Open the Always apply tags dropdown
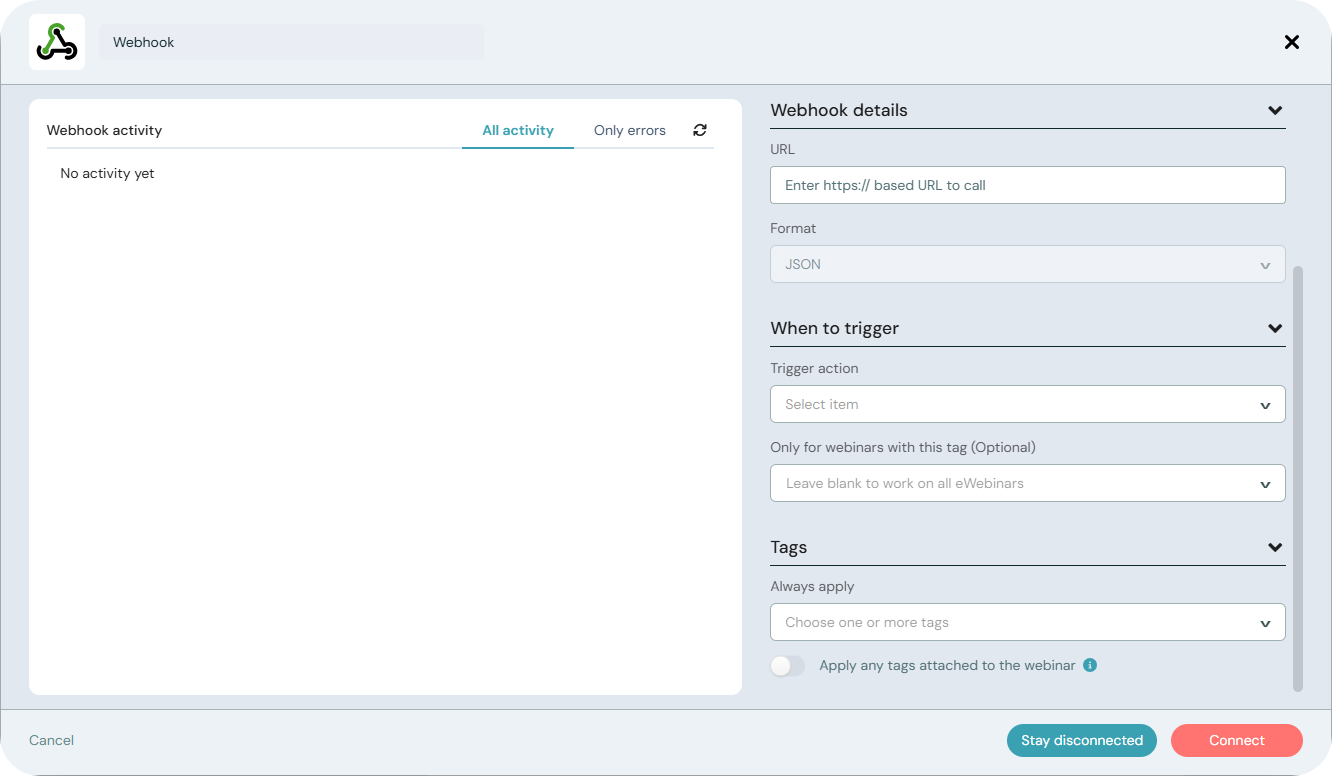Image resolution: width=1332 pixels, height=776 pixels. pyautogui.click(x=1027, y=622)
